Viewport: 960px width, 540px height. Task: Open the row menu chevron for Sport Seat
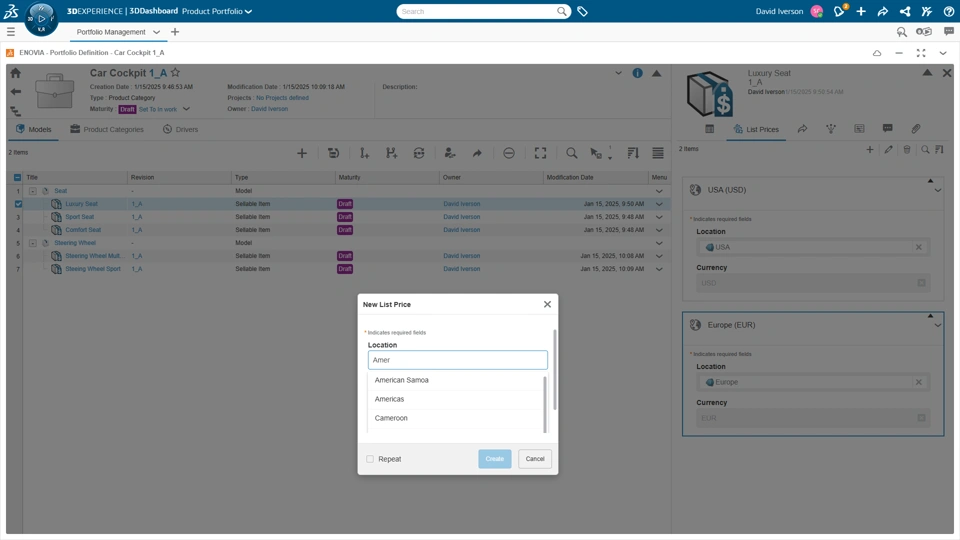click(659, 217)
